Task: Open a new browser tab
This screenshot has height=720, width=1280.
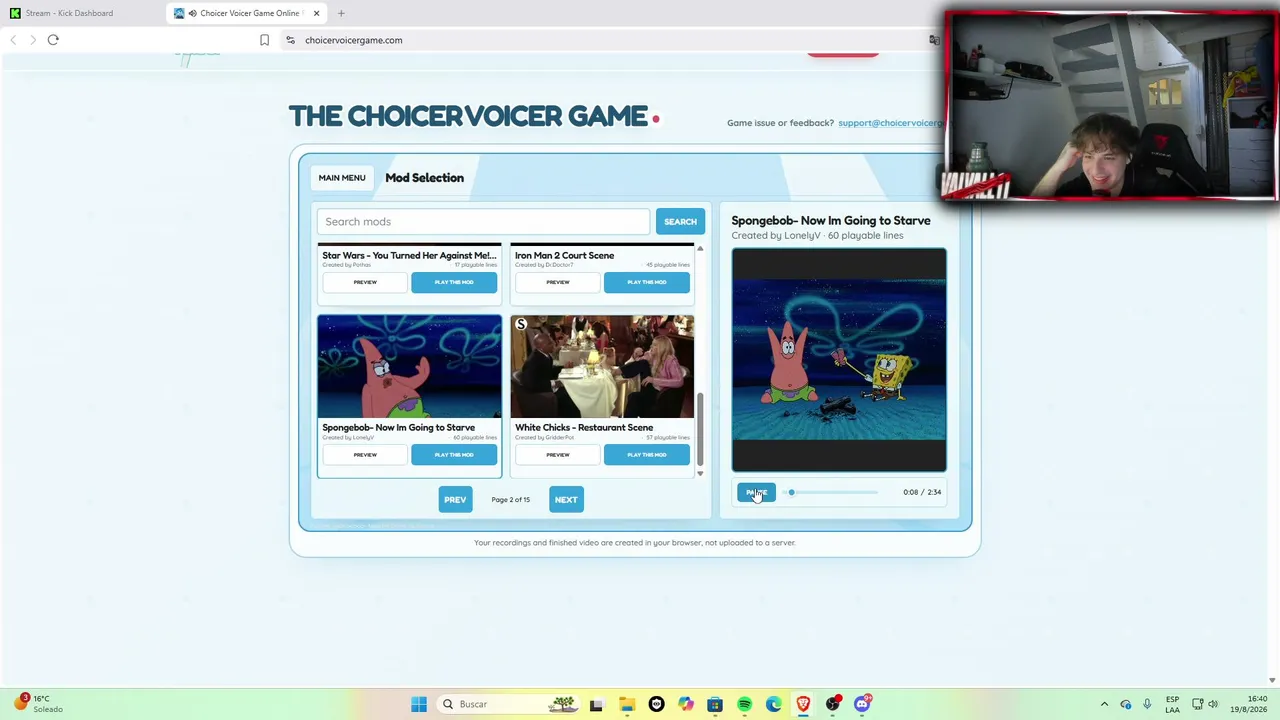Action: 341,13
